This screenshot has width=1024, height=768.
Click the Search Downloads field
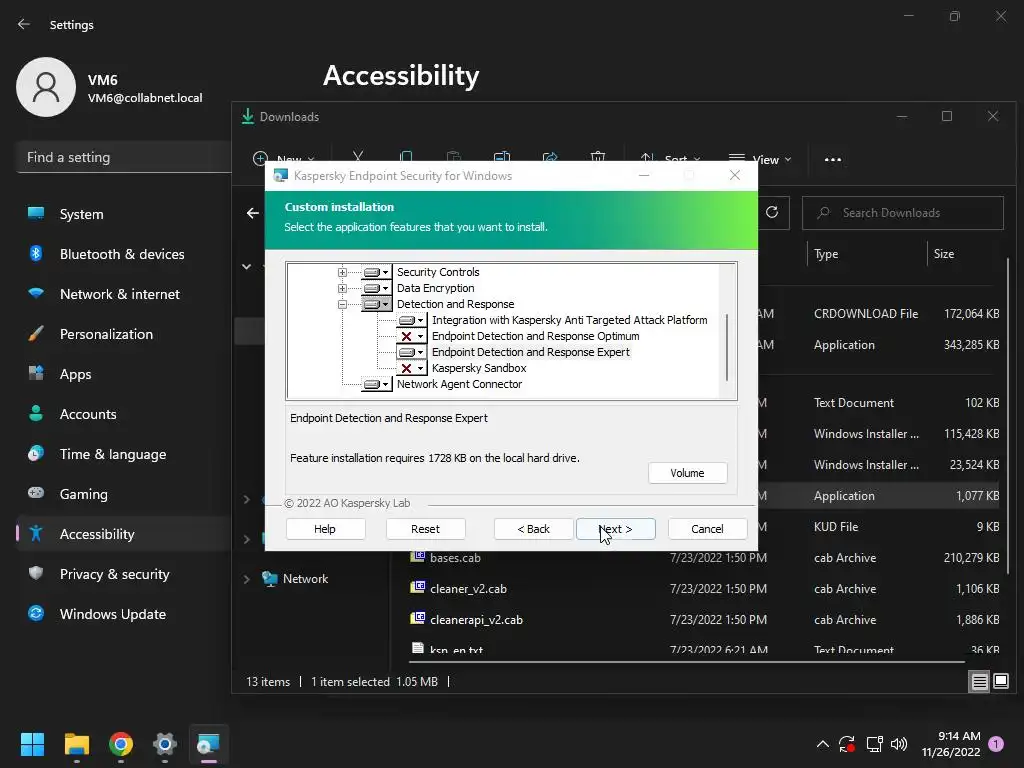click(903, 213)
